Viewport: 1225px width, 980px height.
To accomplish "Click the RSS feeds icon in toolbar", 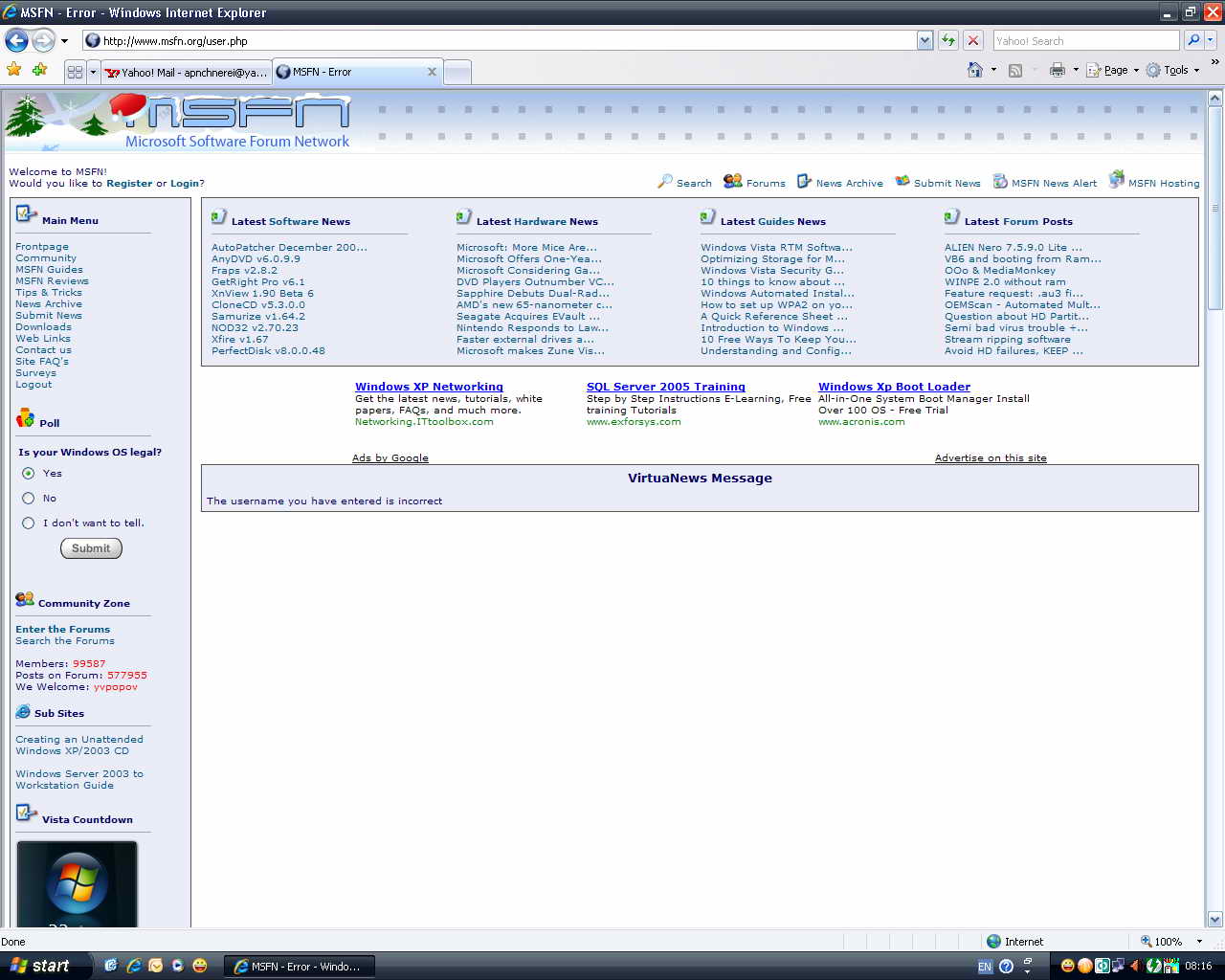I will click(x=1015, y=70).
